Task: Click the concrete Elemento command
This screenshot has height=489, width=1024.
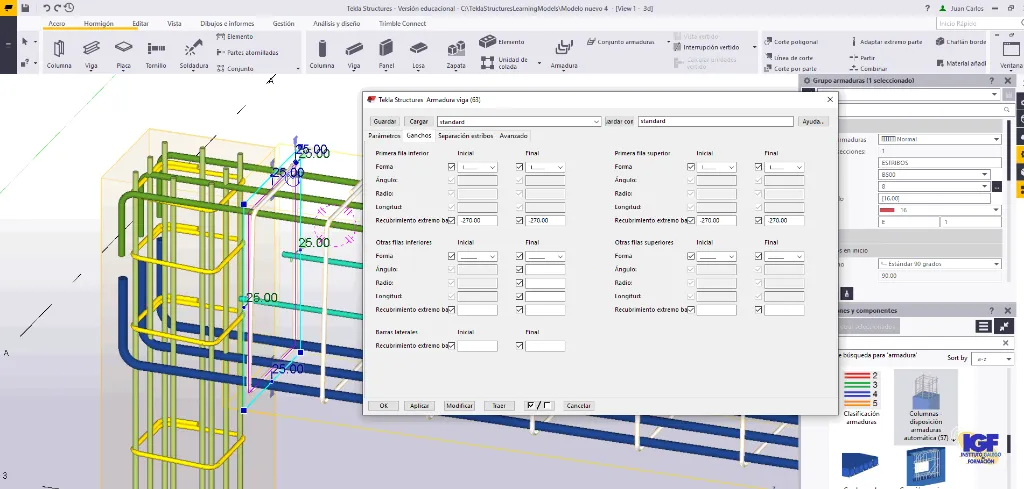Action: click(502, 42)
